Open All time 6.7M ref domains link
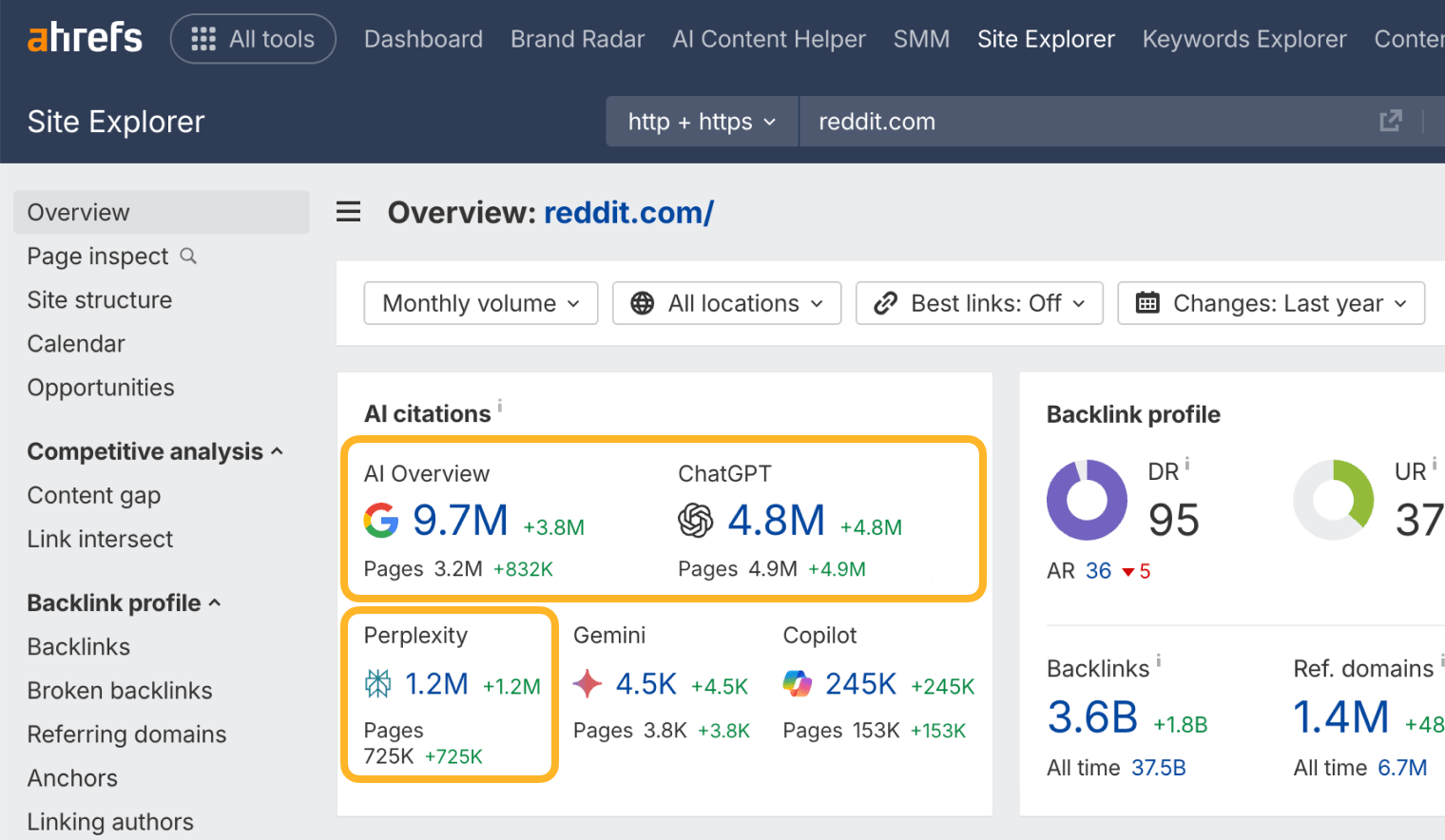 pyautogui.click(x=1402, y=768)
